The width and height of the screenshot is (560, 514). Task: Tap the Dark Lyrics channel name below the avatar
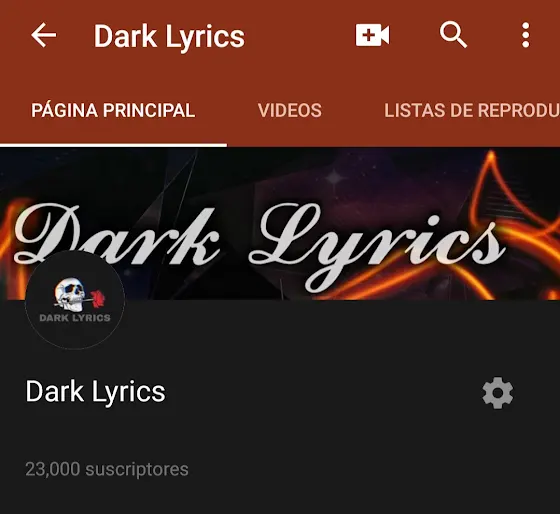tap(95, 392)
